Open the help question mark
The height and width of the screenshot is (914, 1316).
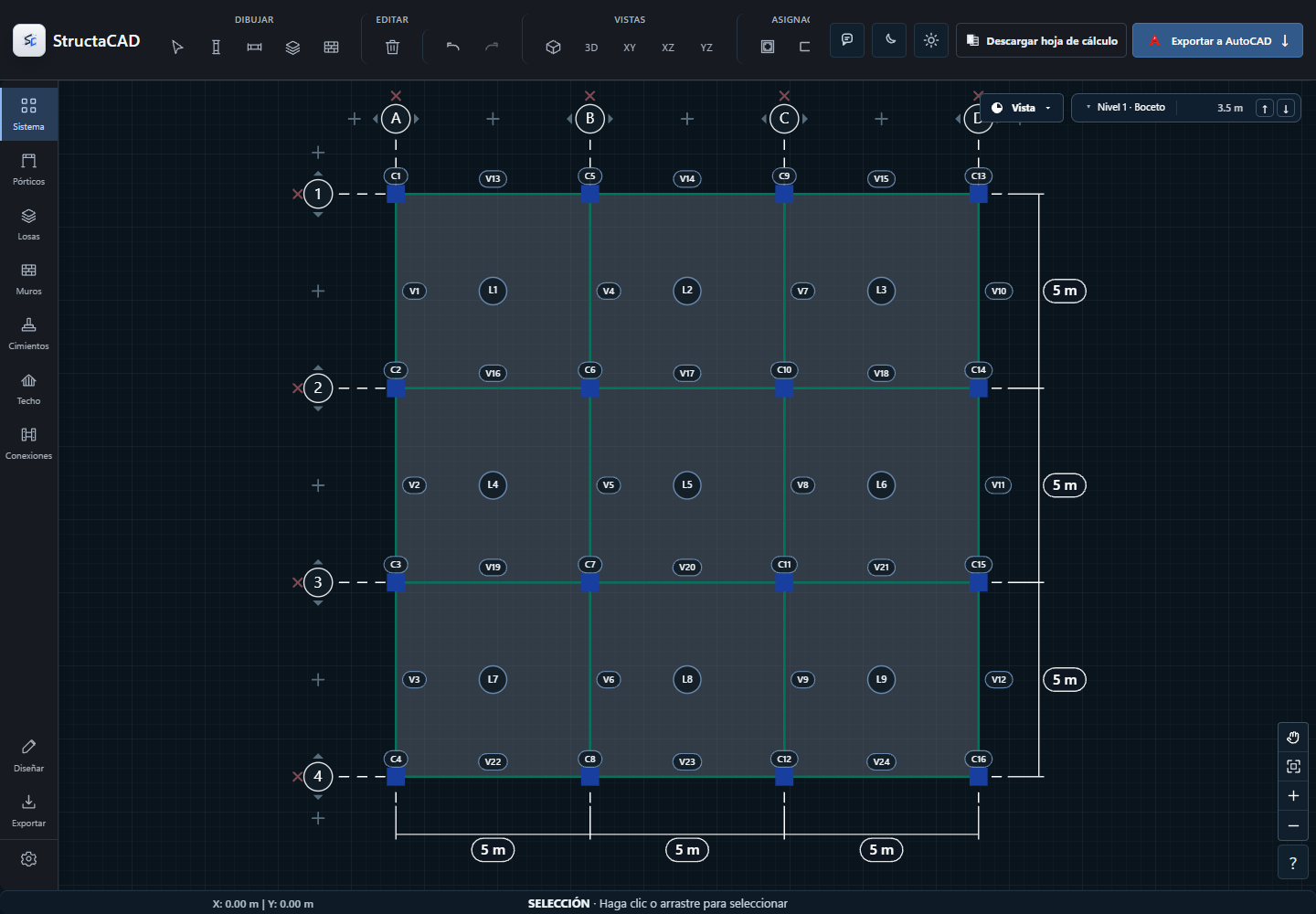point(1293,863)
